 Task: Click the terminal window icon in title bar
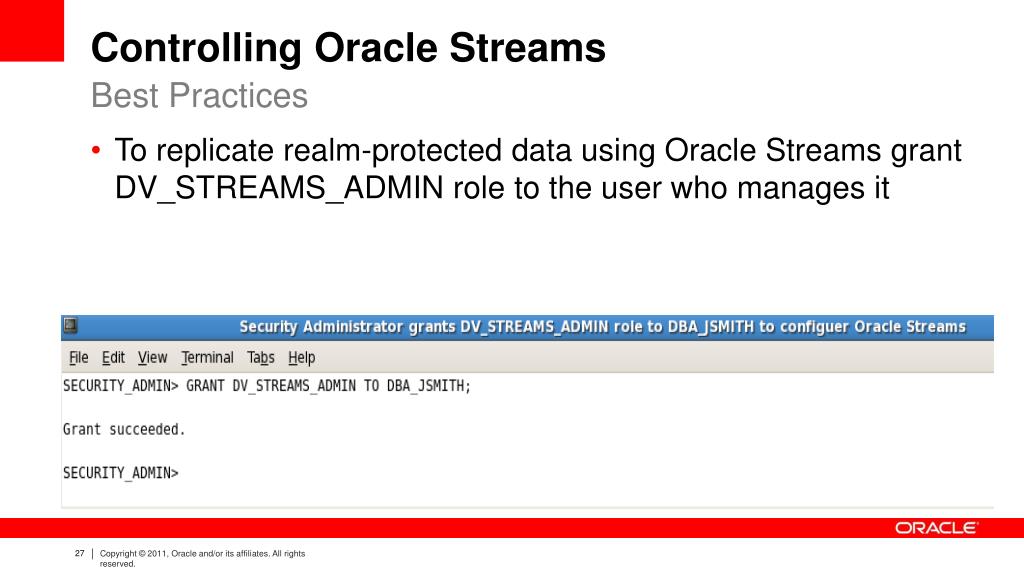(x=71, y=325)
